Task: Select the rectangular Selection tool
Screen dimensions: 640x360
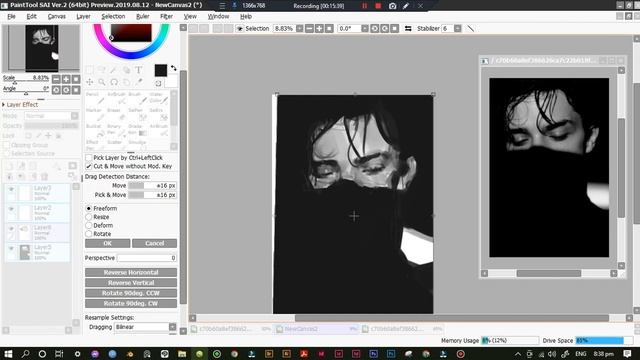Action: [89, 70]
